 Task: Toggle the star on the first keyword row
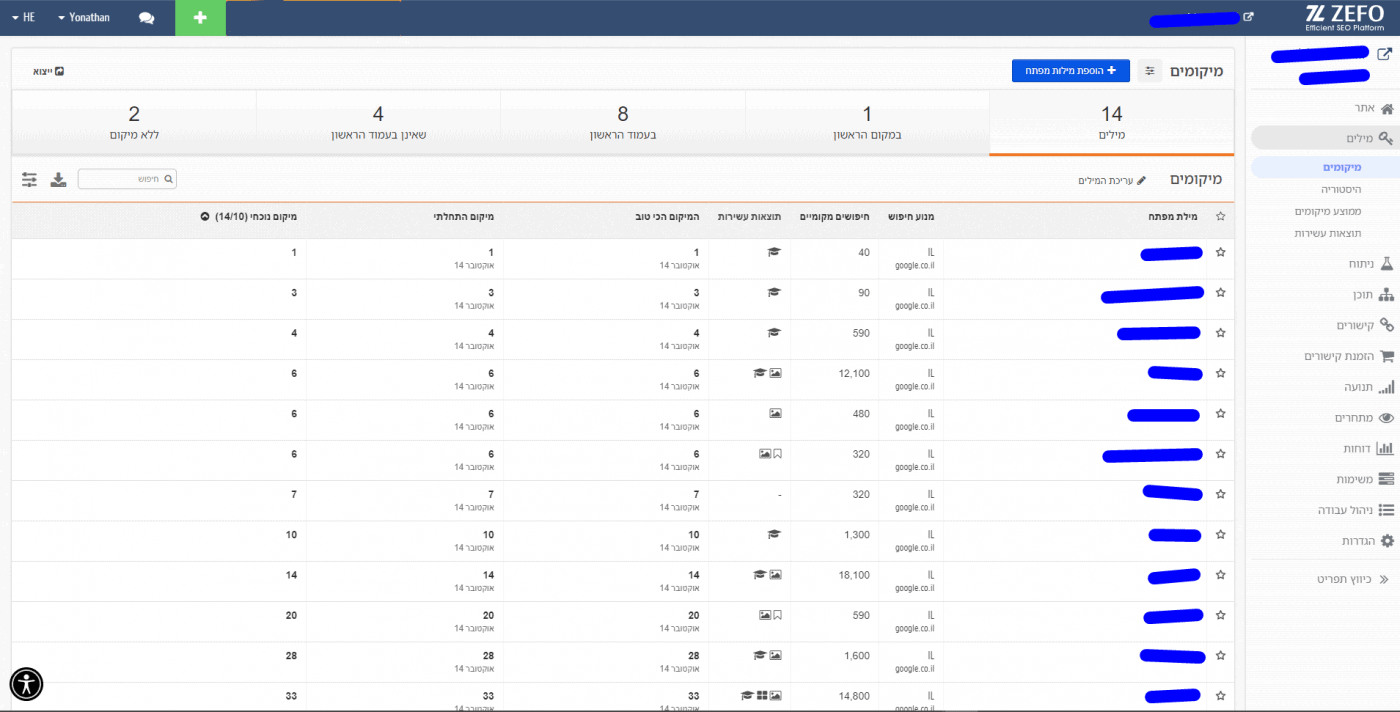tap(1220, 253)
